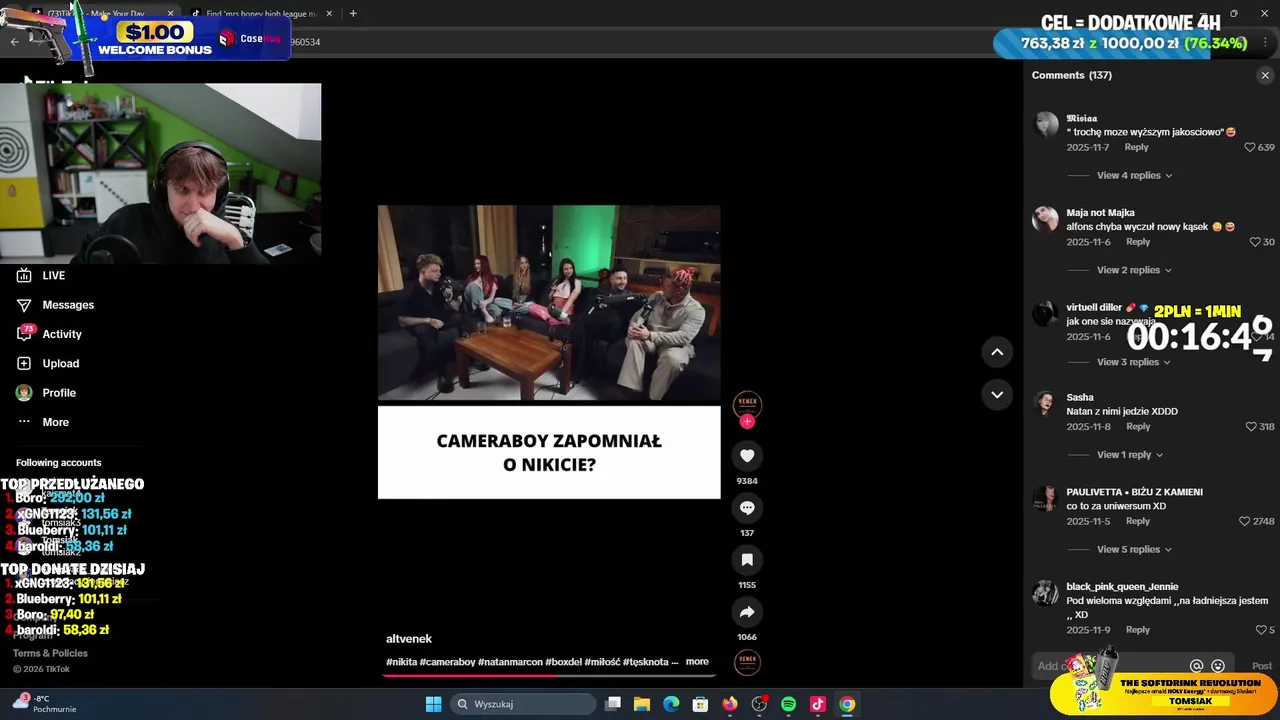Share the video using arrow icon
Image resolution: width=1280 pixels, height=720 pixels.
click(x=747, y=612)
